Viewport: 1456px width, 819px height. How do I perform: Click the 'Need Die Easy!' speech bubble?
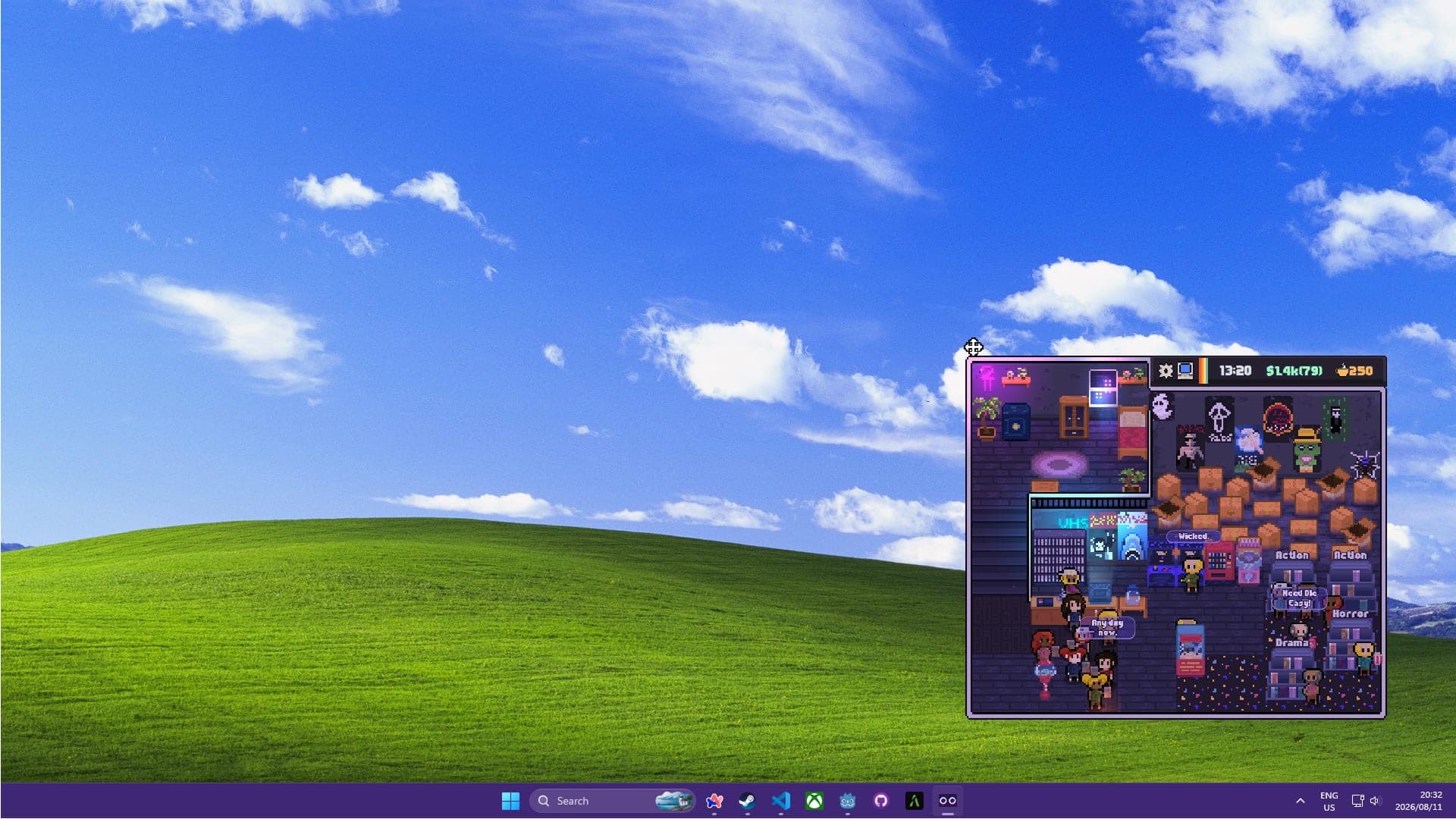point(1300,598)
